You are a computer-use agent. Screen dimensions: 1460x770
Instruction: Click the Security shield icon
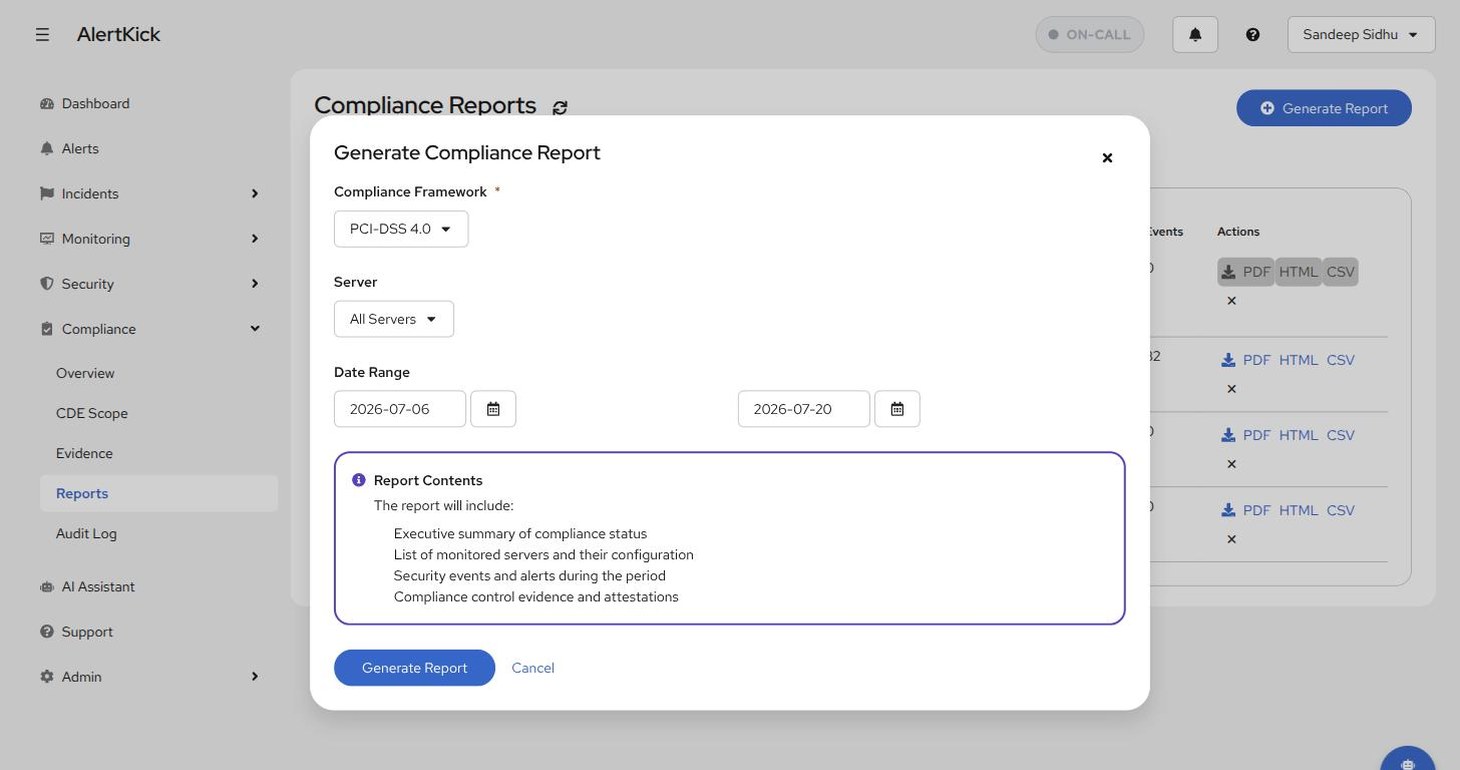pyautogui.click(x=46, y=284)
